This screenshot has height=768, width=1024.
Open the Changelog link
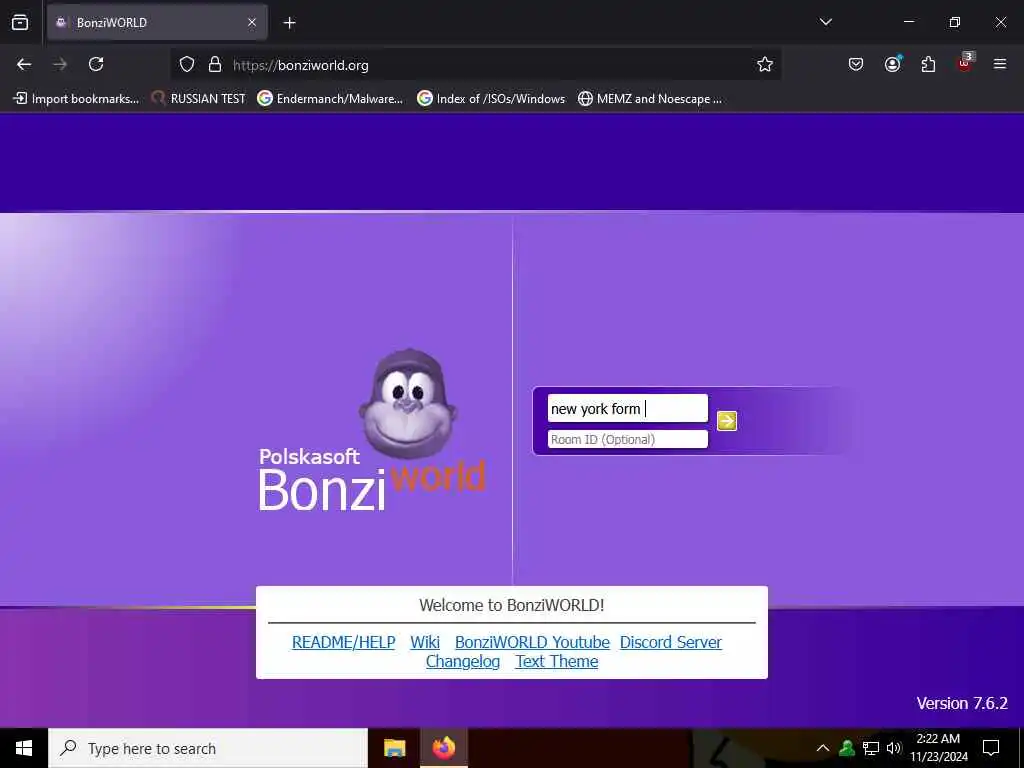[x=463, y=662]
